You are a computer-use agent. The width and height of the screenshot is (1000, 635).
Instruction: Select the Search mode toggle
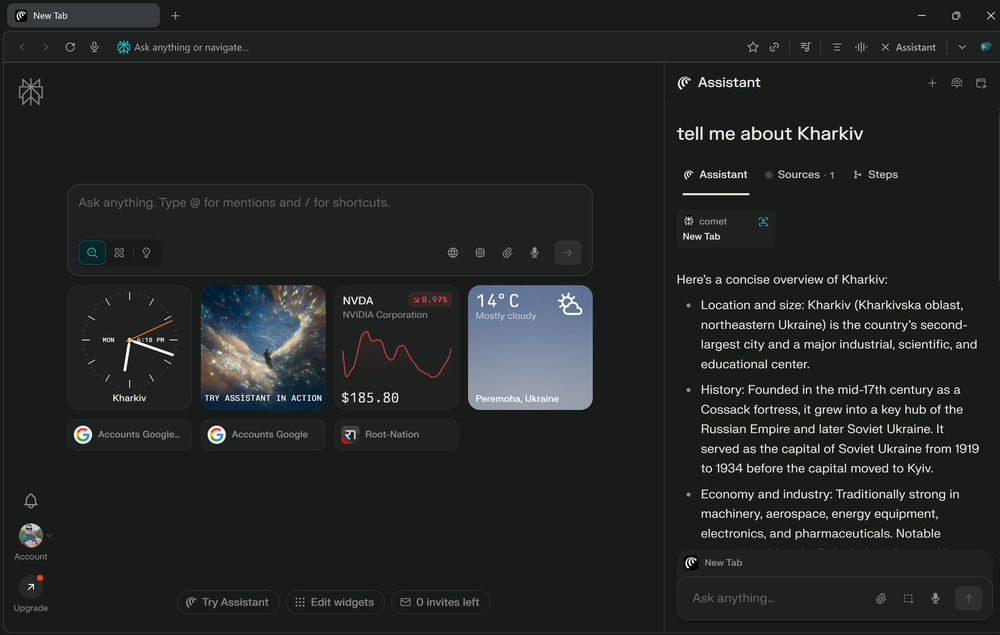point(92,252)
